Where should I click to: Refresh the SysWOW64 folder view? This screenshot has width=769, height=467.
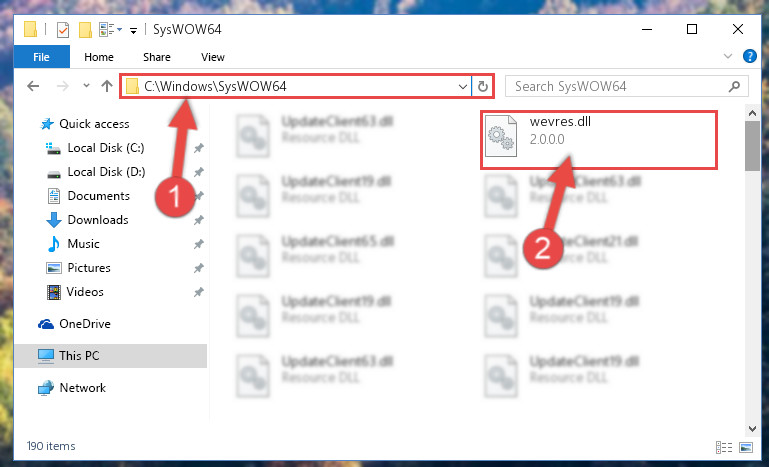pyautogui.click(x=483, y=87)
